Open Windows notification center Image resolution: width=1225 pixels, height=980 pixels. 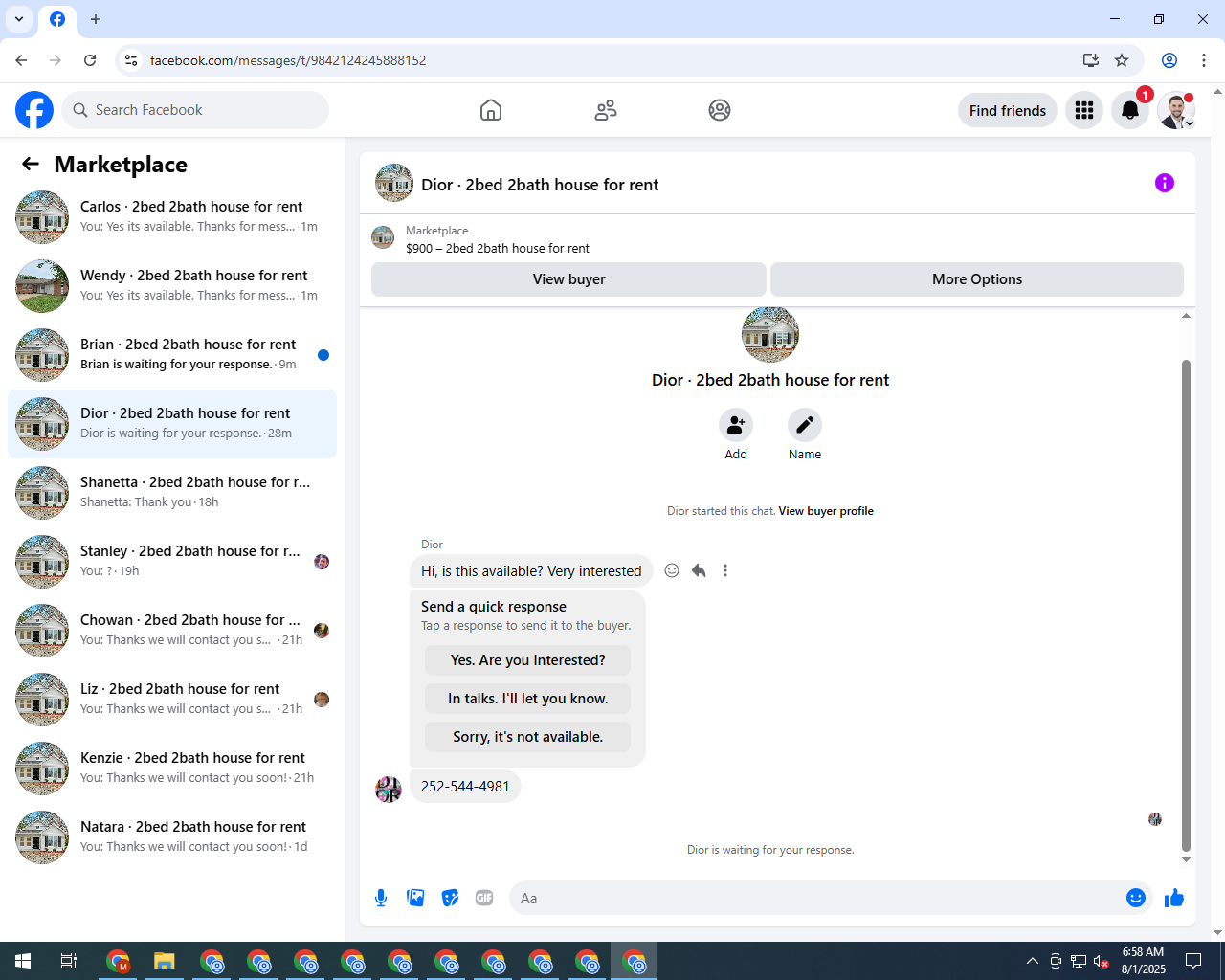tap(1193, 961)
